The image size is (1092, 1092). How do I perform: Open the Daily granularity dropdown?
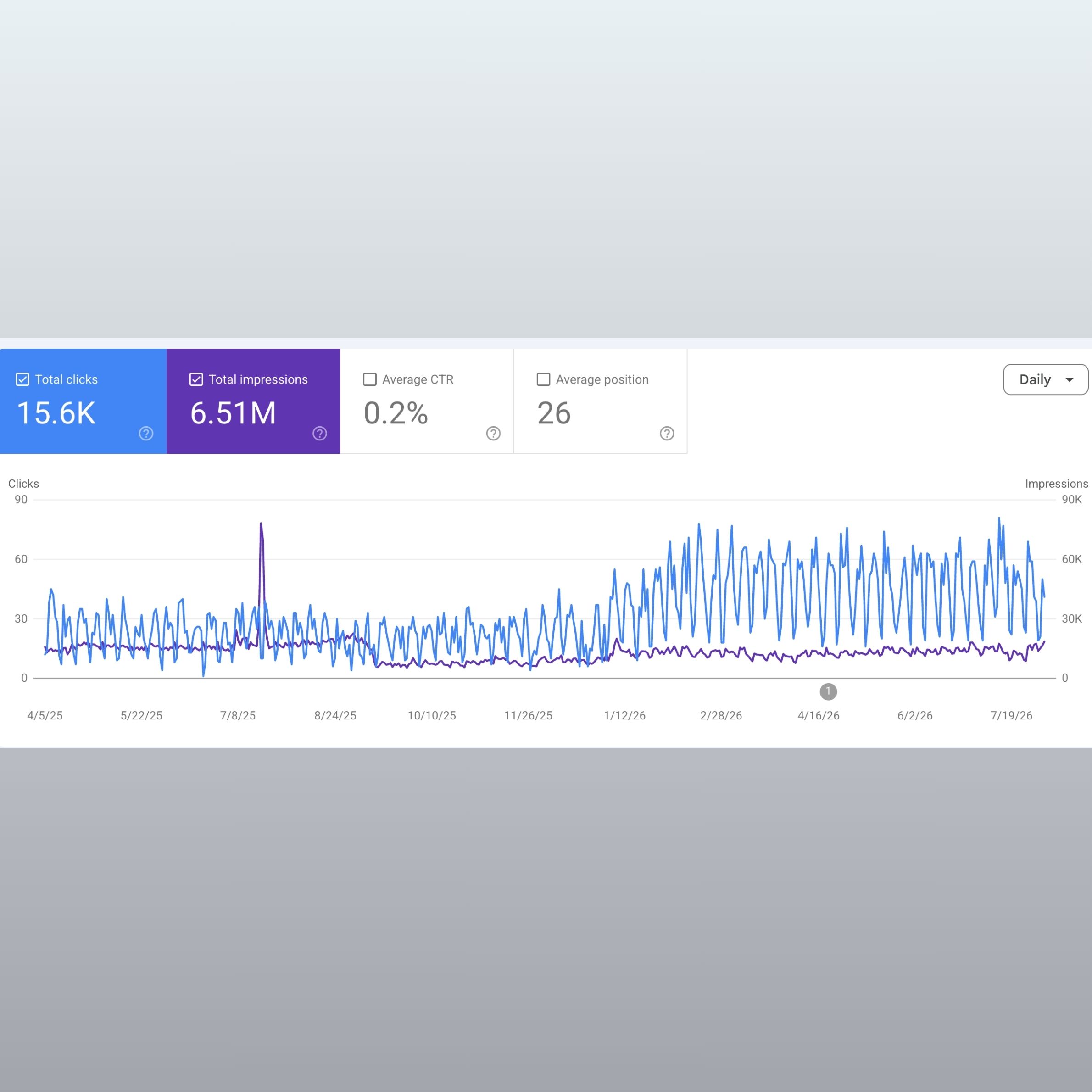pos(1045,379)
